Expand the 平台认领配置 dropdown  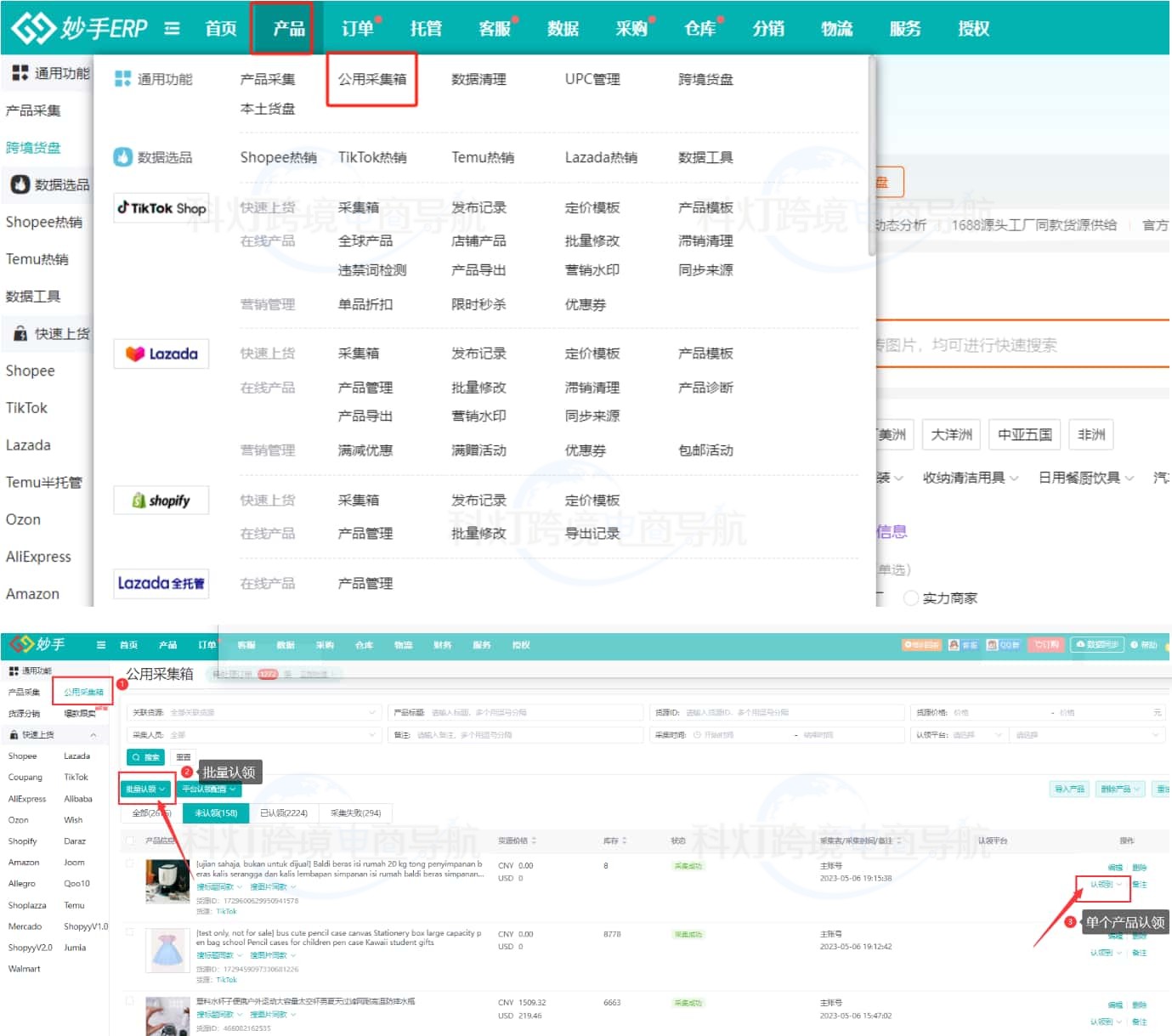click(208, 790)
